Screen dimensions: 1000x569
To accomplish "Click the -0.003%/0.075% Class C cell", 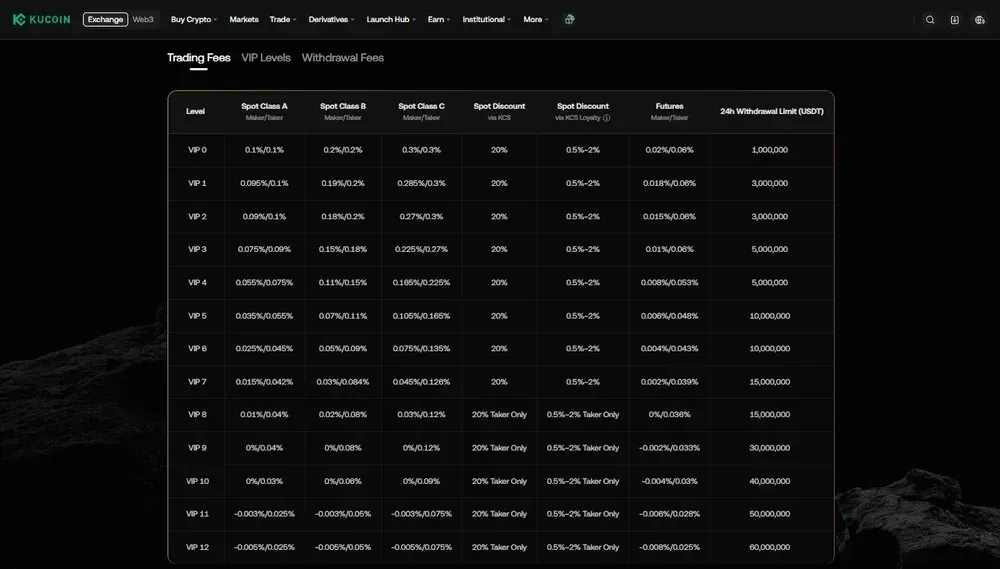I will pos(421,514).
